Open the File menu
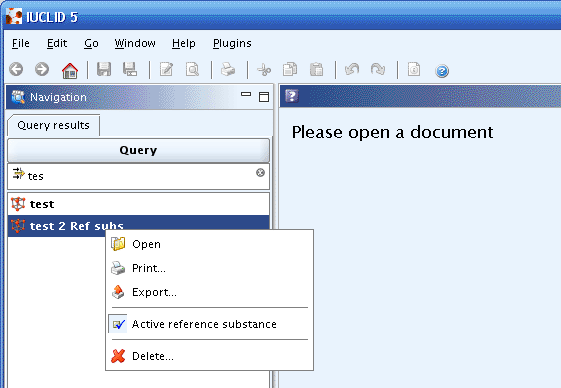Image resolution: width=561 pixels, height=388 pixels. click(21, 43)
